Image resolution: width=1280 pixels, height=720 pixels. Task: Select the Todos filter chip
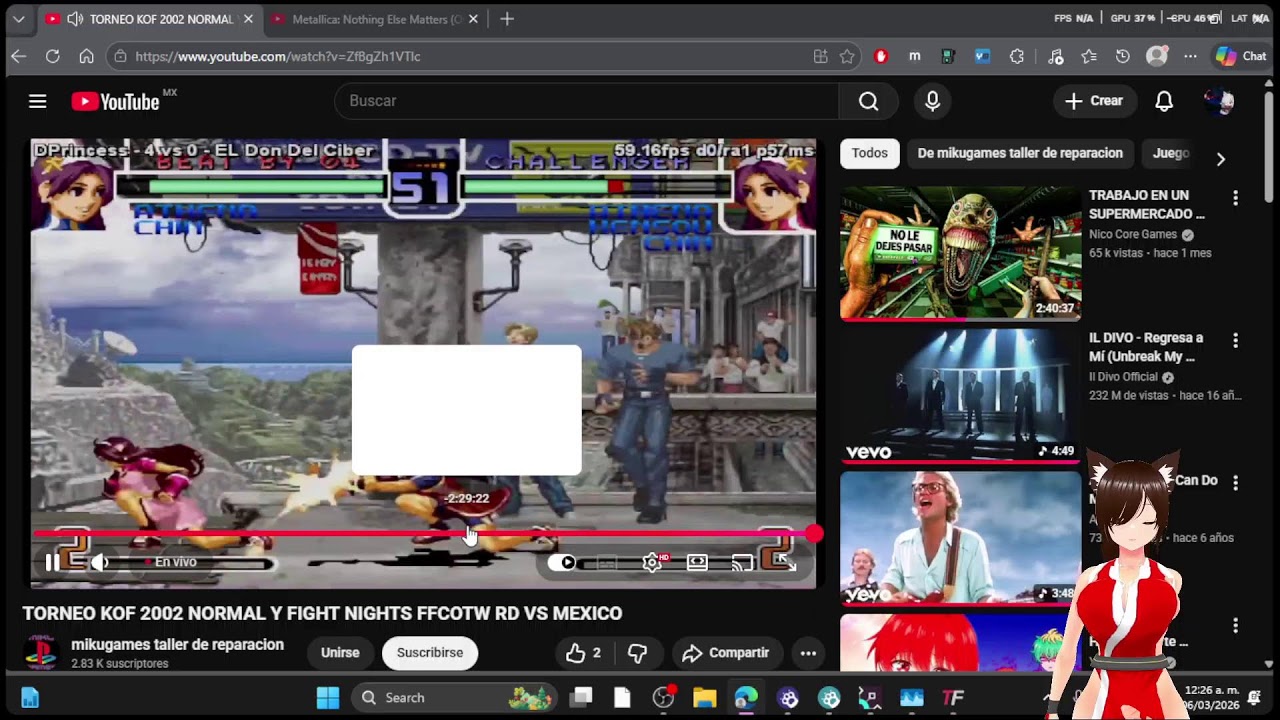(x=869, y=153)
